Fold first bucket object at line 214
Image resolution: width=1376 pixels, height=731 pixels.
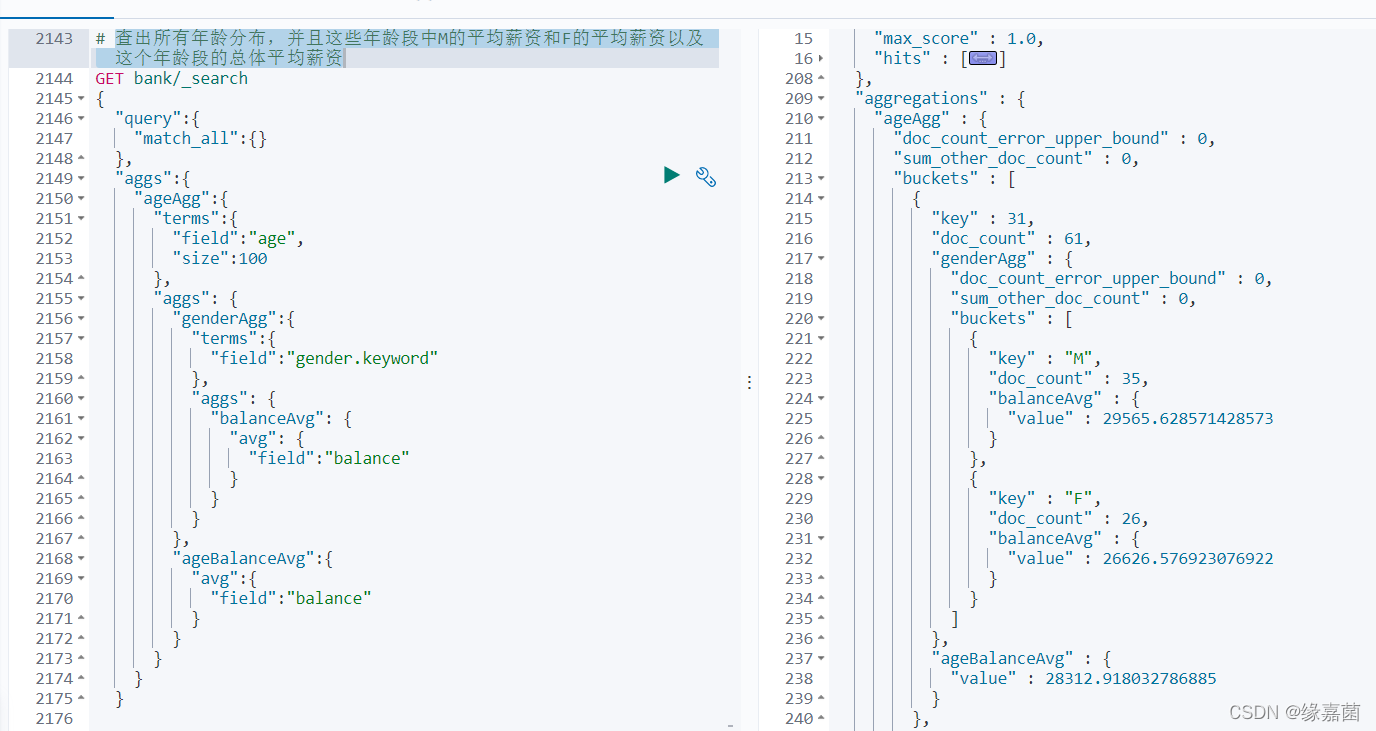[x=821, y=199]
